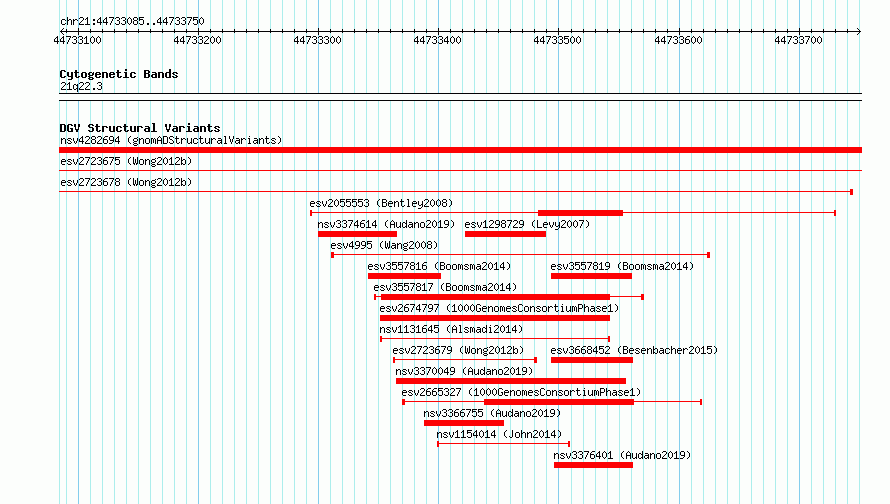
Task: Click the chr21:44733085..44733750 region text
Action: [132, 21]
